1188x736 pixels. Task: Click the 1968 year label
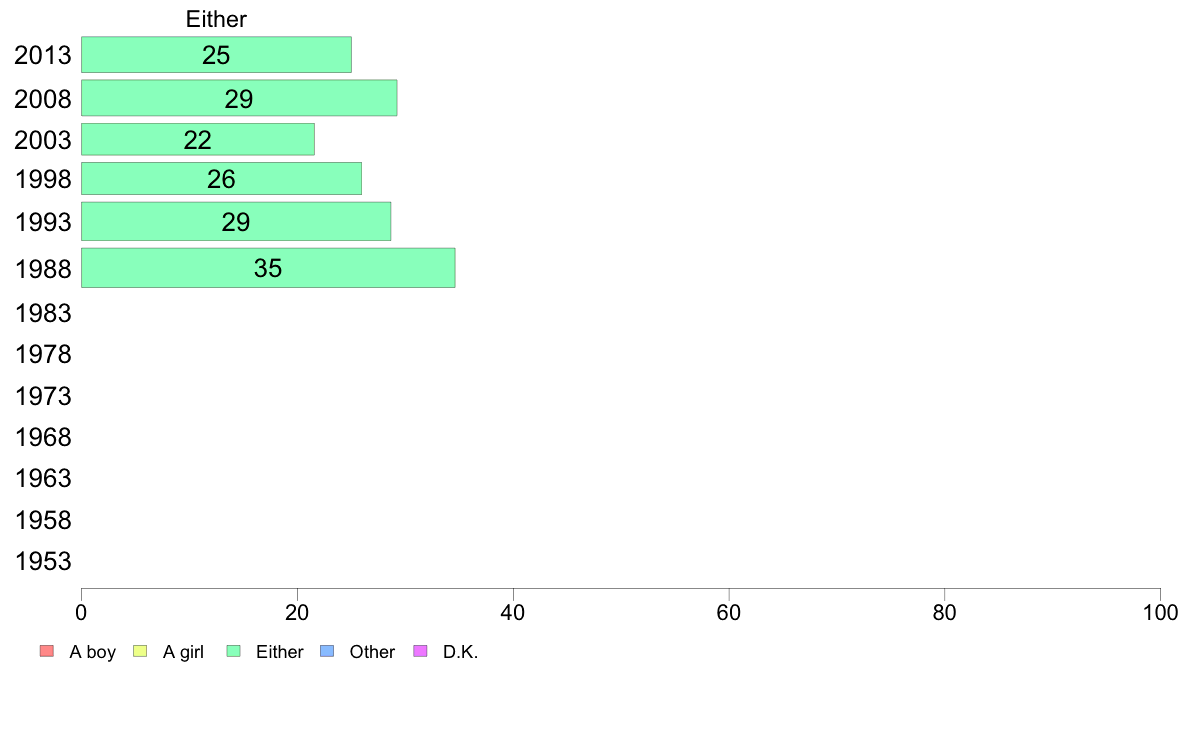pos(43,437)
